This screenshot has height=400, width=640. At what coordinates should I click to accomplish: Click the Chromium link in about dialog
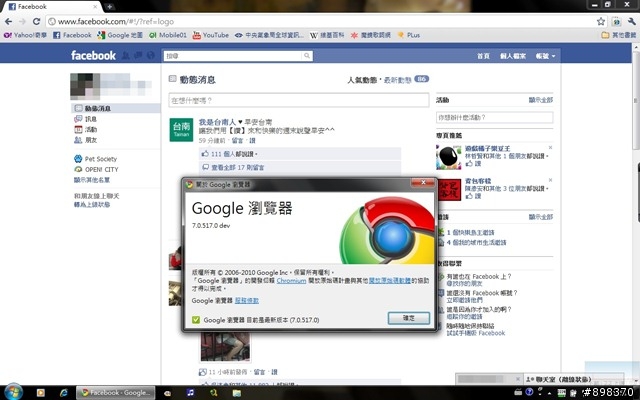tap(291, 281)
